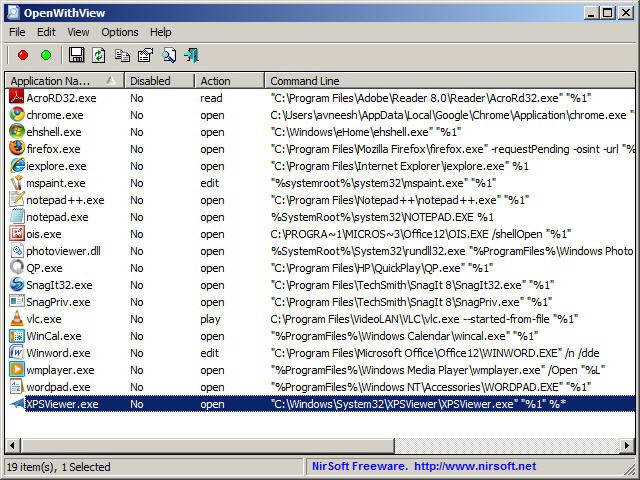This screenshot has height=480, width=640.
Task: Click the notepad++.exe icon
Action: point(16,199)
